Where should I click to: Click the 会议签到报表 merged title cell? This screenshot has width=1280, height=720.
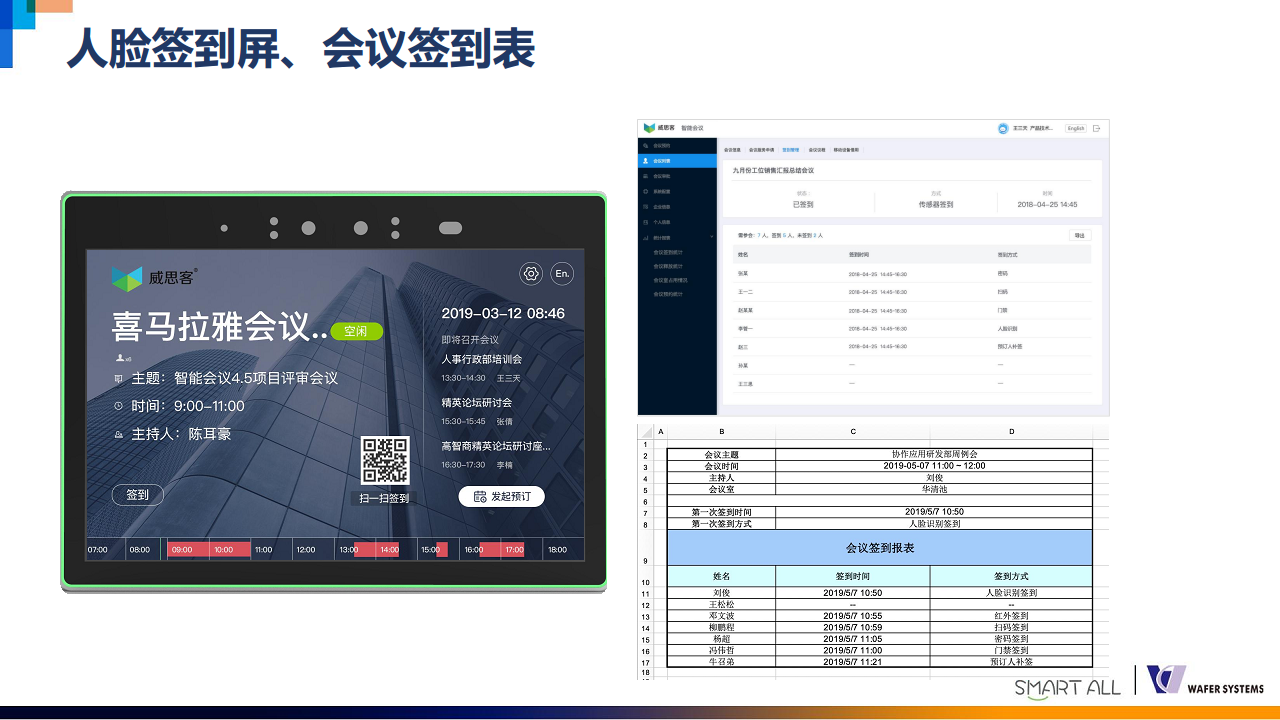tap(879, 548)
